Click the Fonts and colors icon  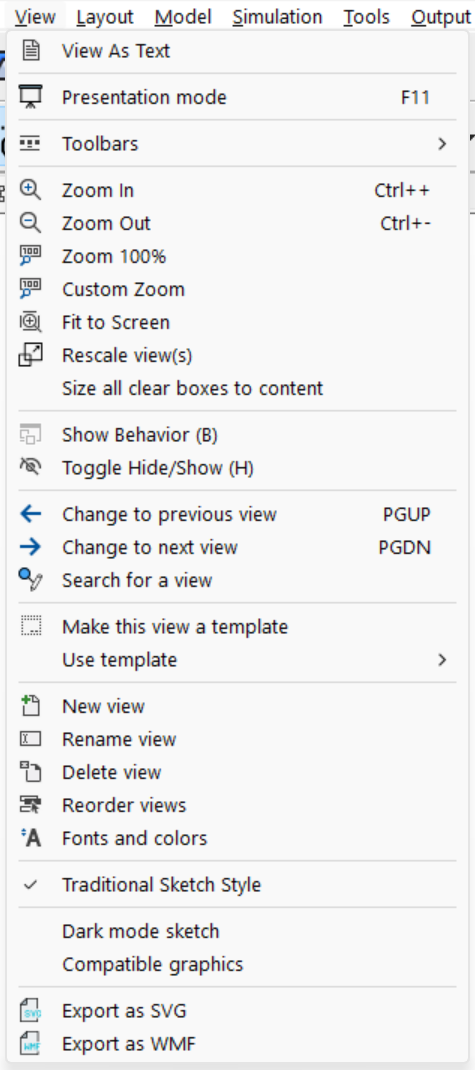pos(31,838)
